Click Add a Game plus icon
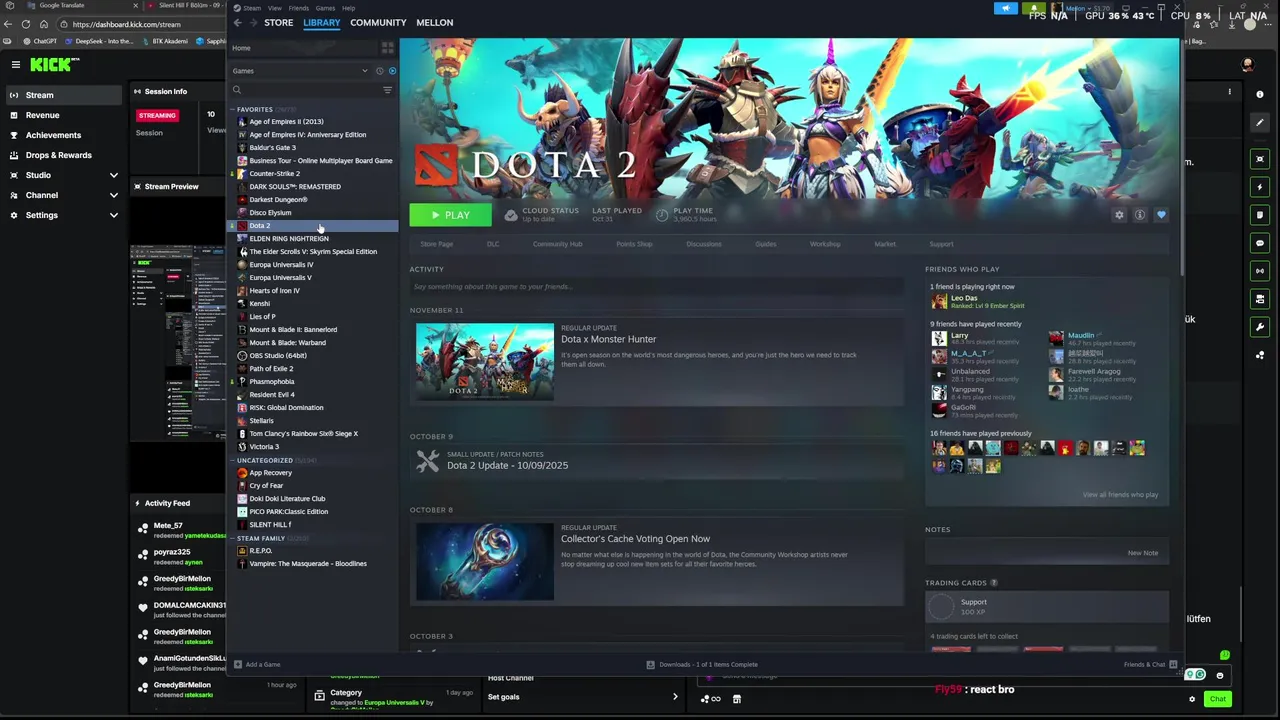The image size is (1280, 720). click(238, 664)
